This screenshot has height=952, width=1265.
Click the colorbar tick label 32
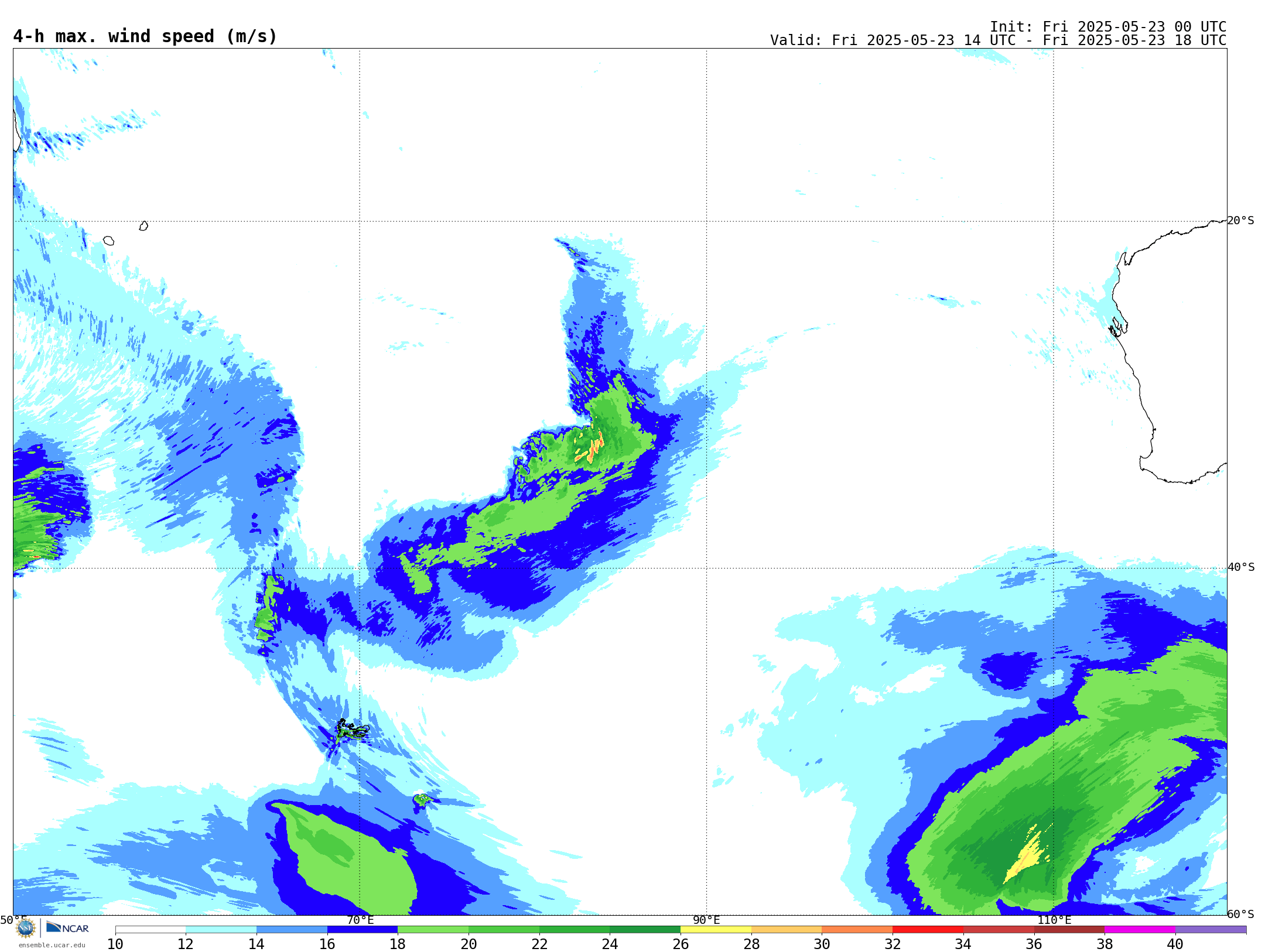[x=893, y=944]
